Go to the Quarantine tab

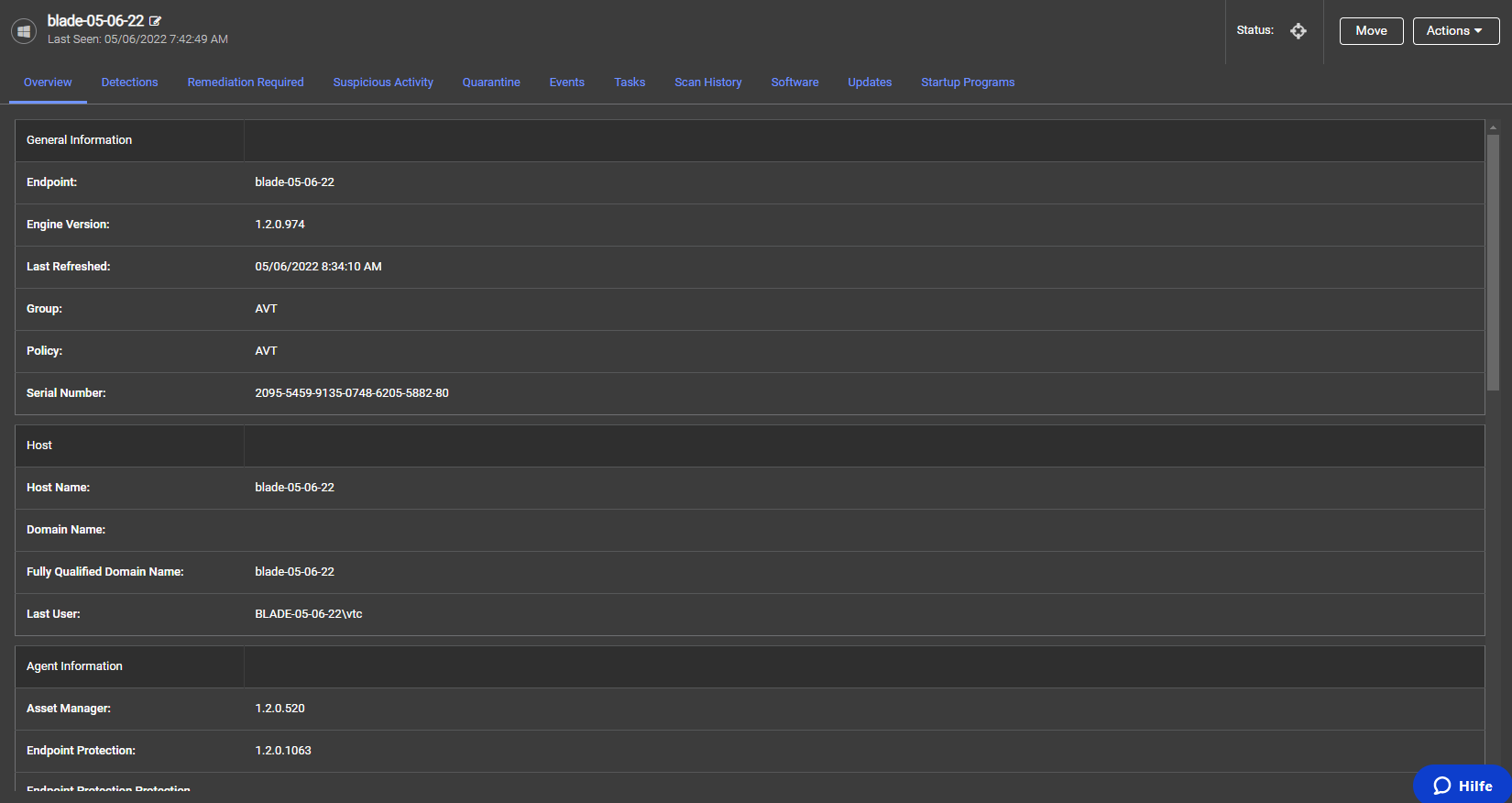coord(491,82)
